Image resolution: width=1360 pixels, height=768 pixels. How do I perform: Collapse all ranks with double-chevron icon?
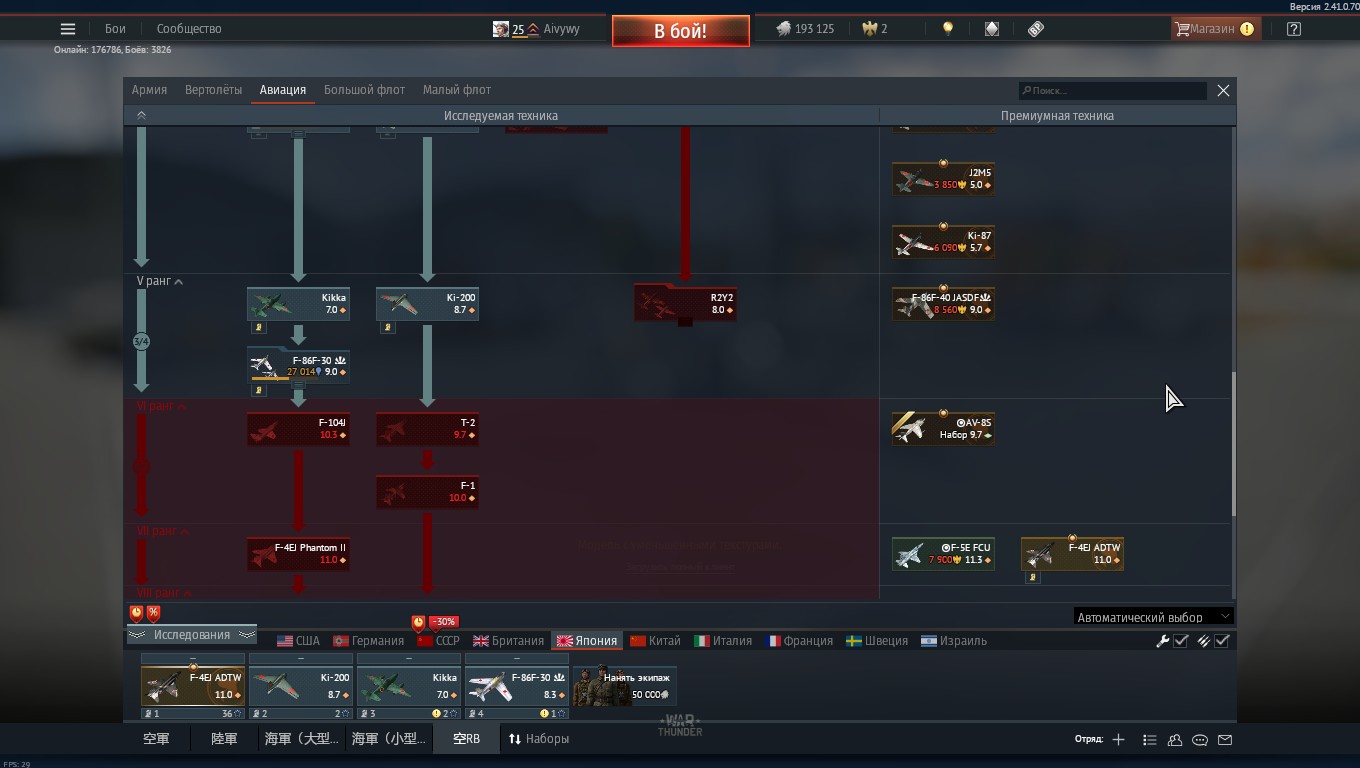tap(141, 116)
